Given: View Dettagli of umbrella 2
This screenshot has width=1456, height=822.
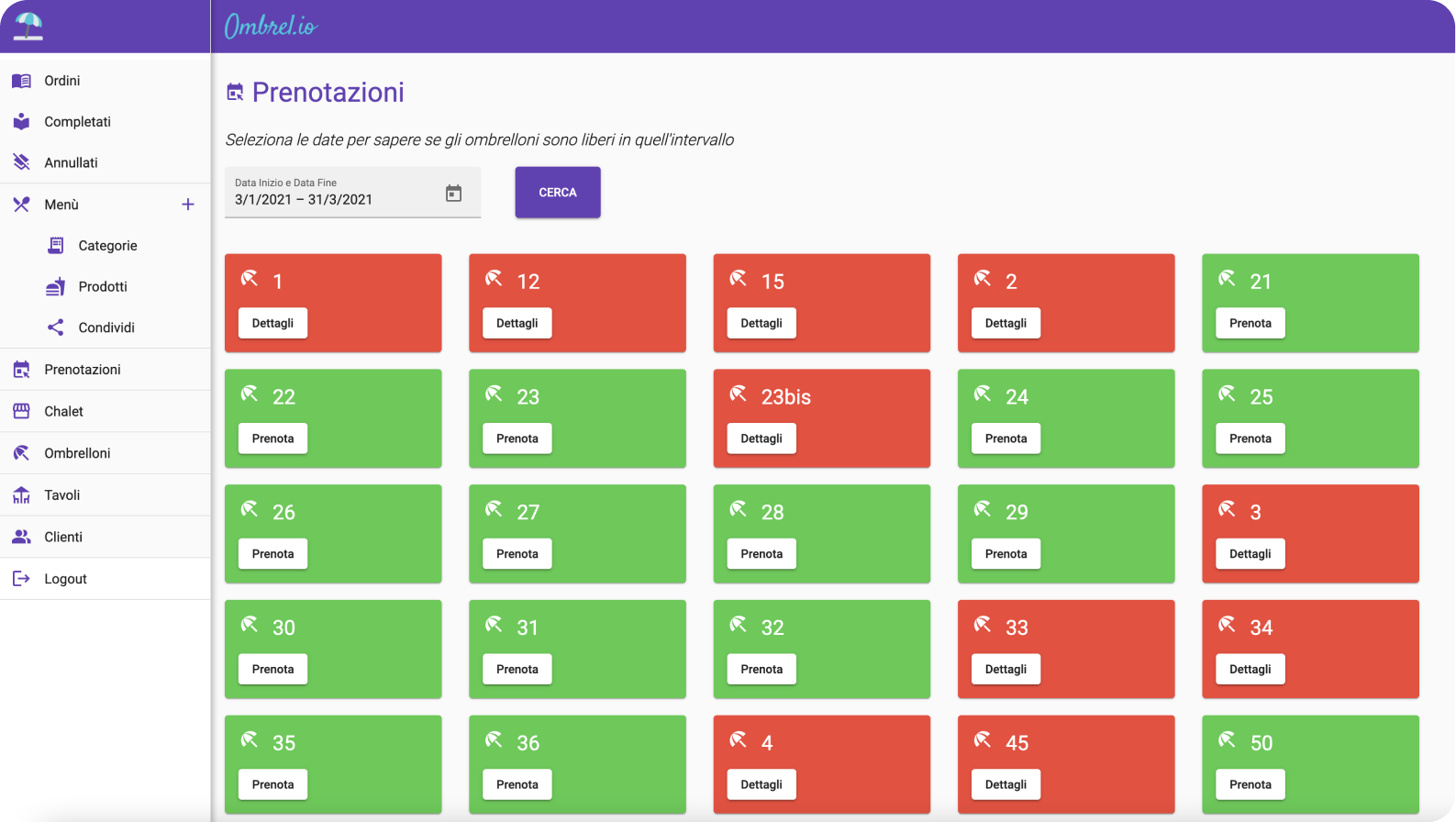Looking at the screenshot, I should [x=1006, y=323].
